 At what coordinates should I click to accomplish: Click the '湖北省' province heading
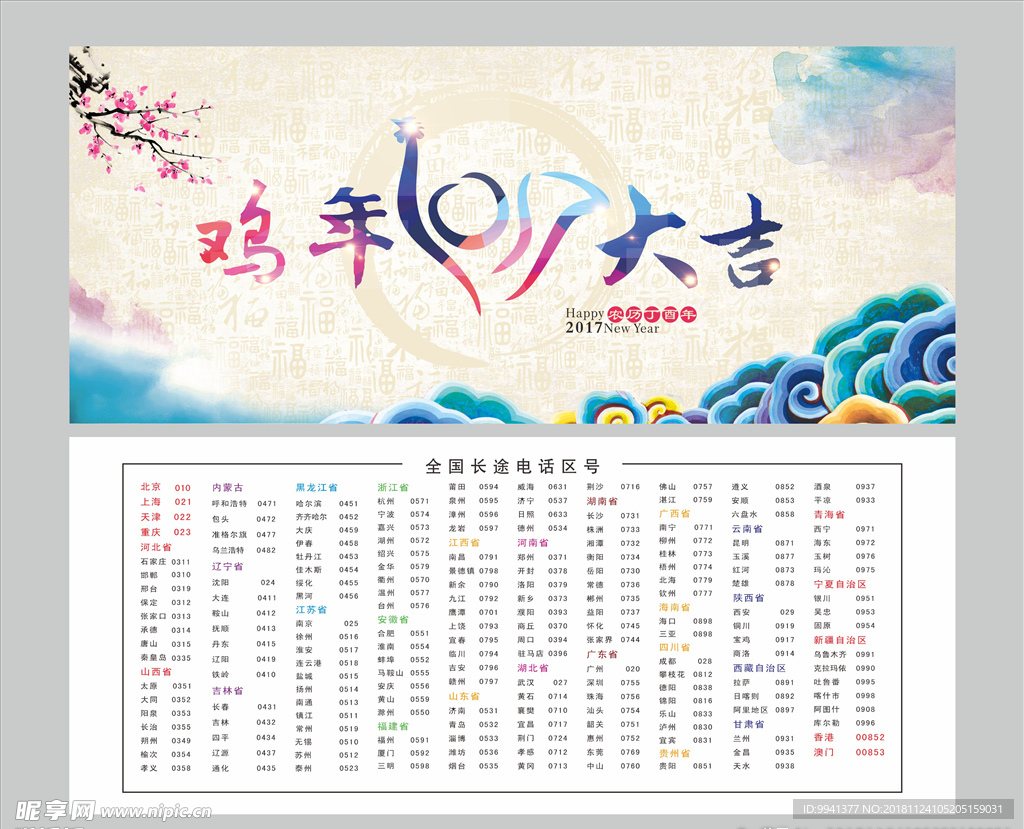[534, 668]
